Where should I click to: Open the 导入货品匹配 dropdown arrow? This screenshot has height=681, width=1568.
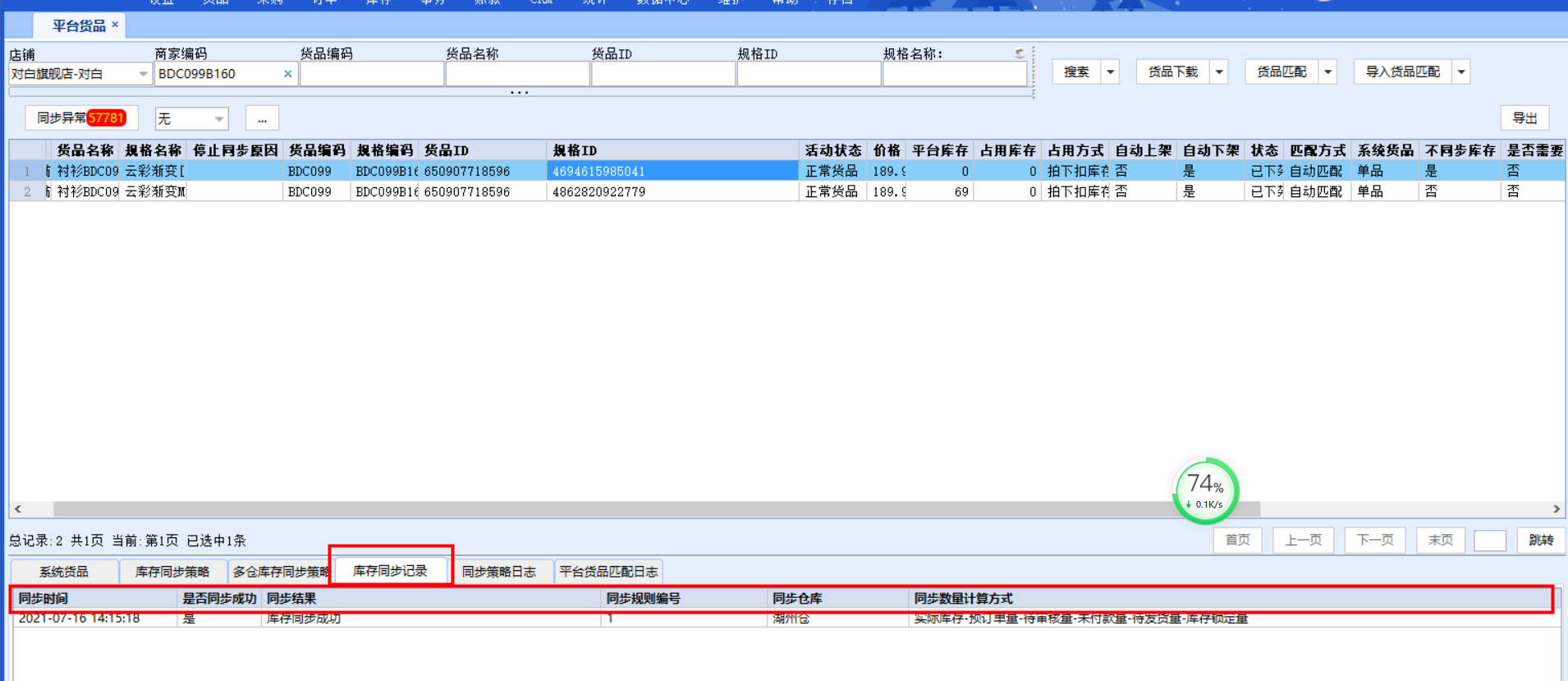click(1461, 72)
